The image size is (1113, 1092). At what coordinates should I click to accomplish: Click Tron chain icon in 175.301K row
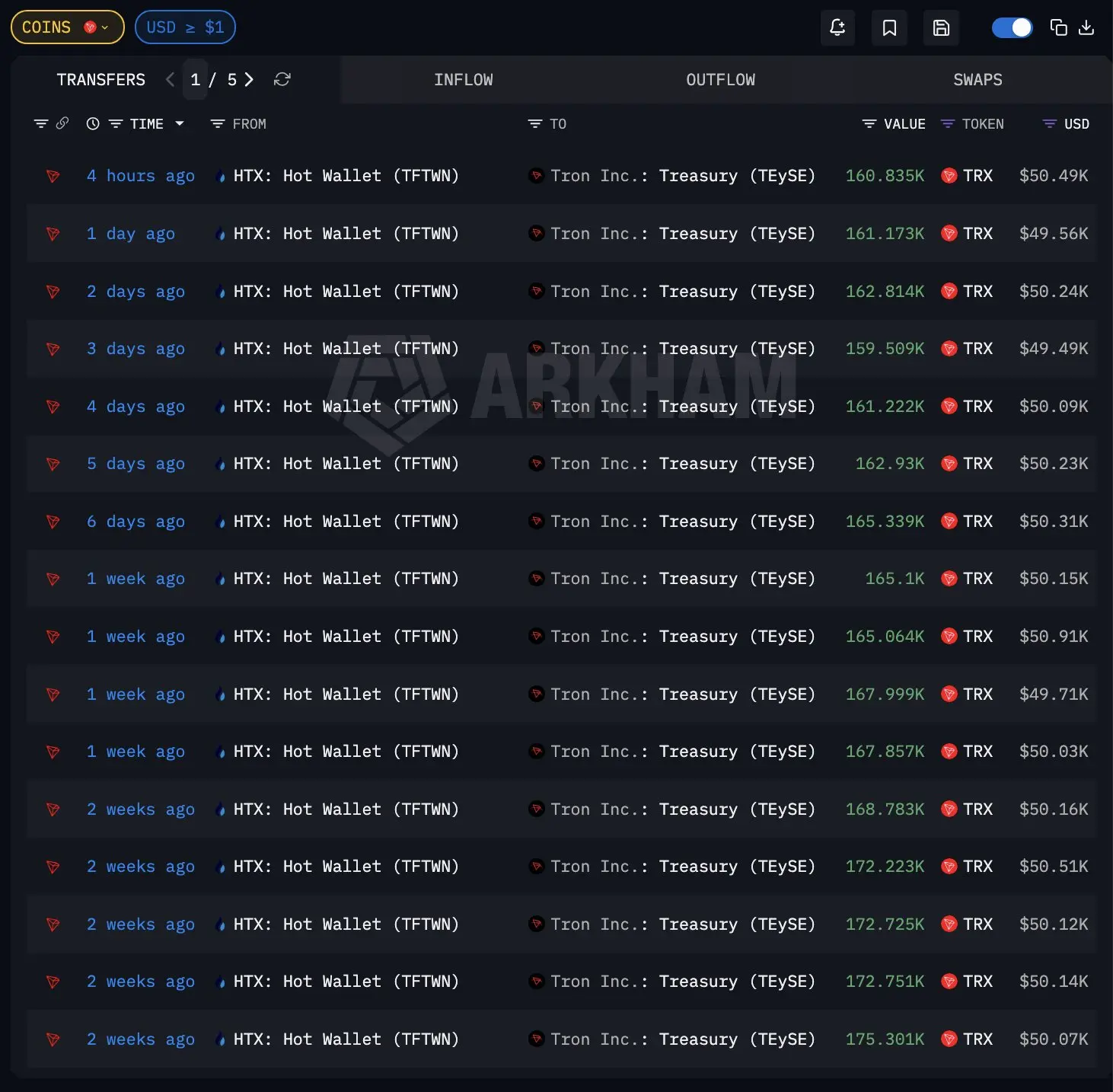[53, 1039]
